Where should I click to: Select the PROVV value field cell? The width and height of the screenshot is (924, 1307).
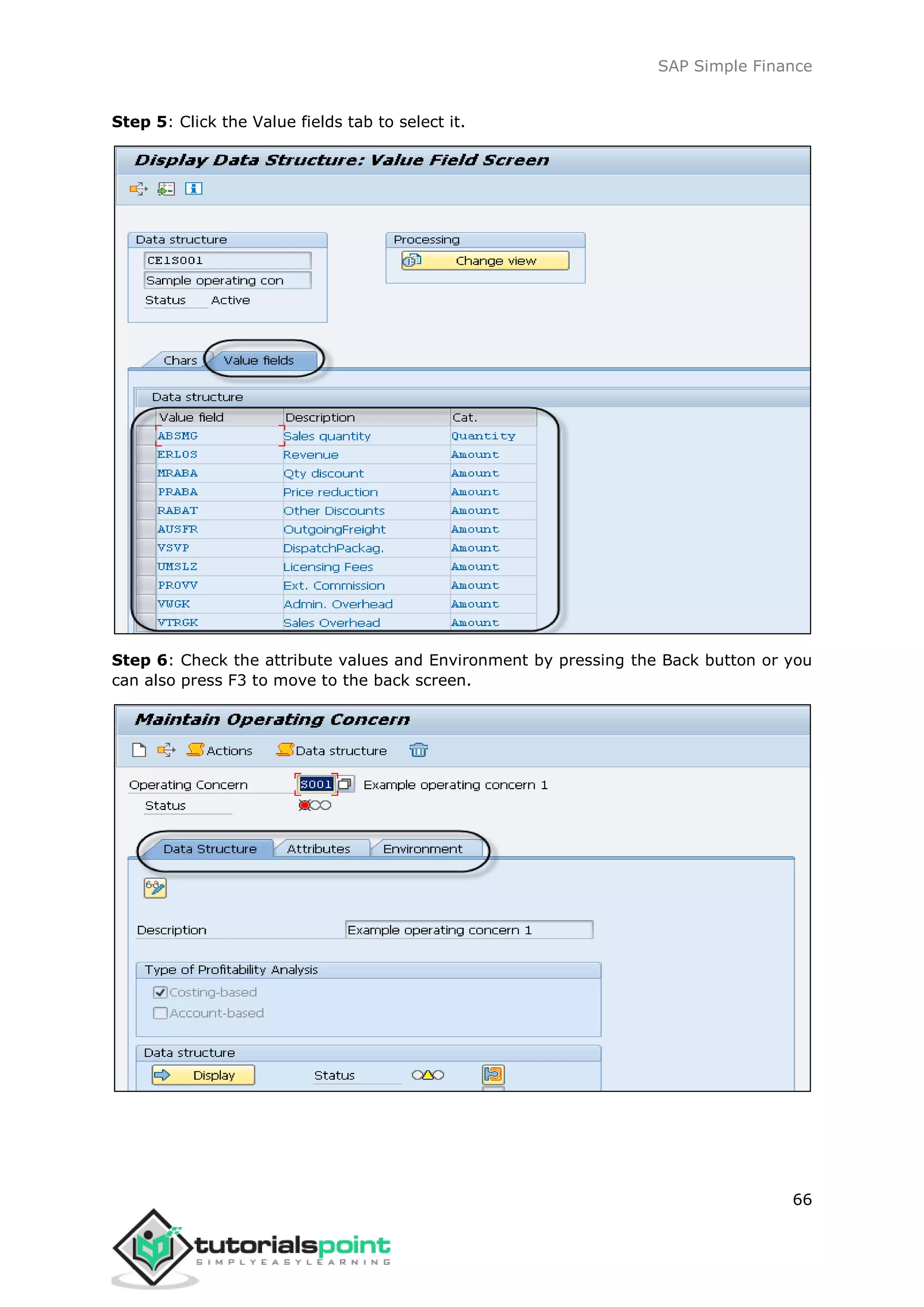pos(220,586)
